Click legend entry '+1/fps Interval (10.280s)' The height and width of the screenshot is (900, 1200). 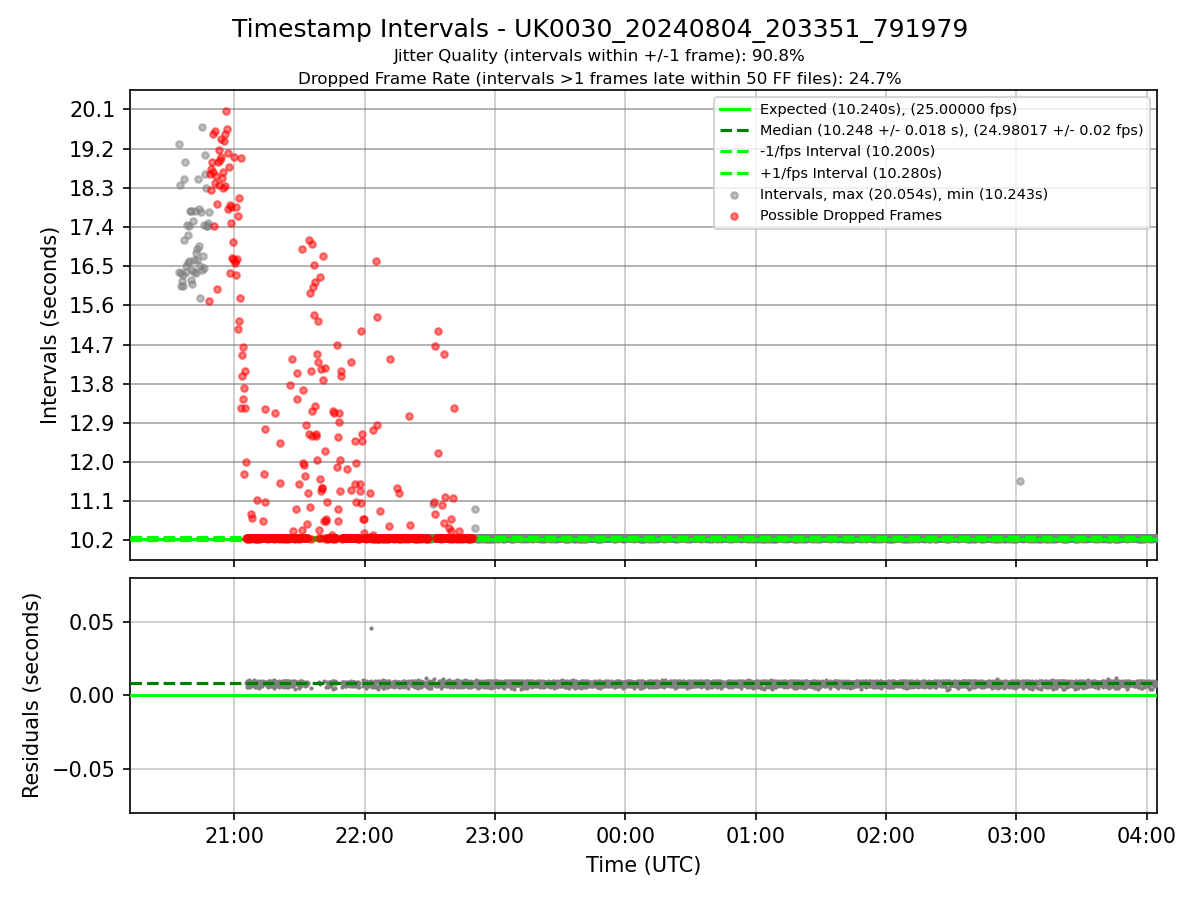point(850,173)
